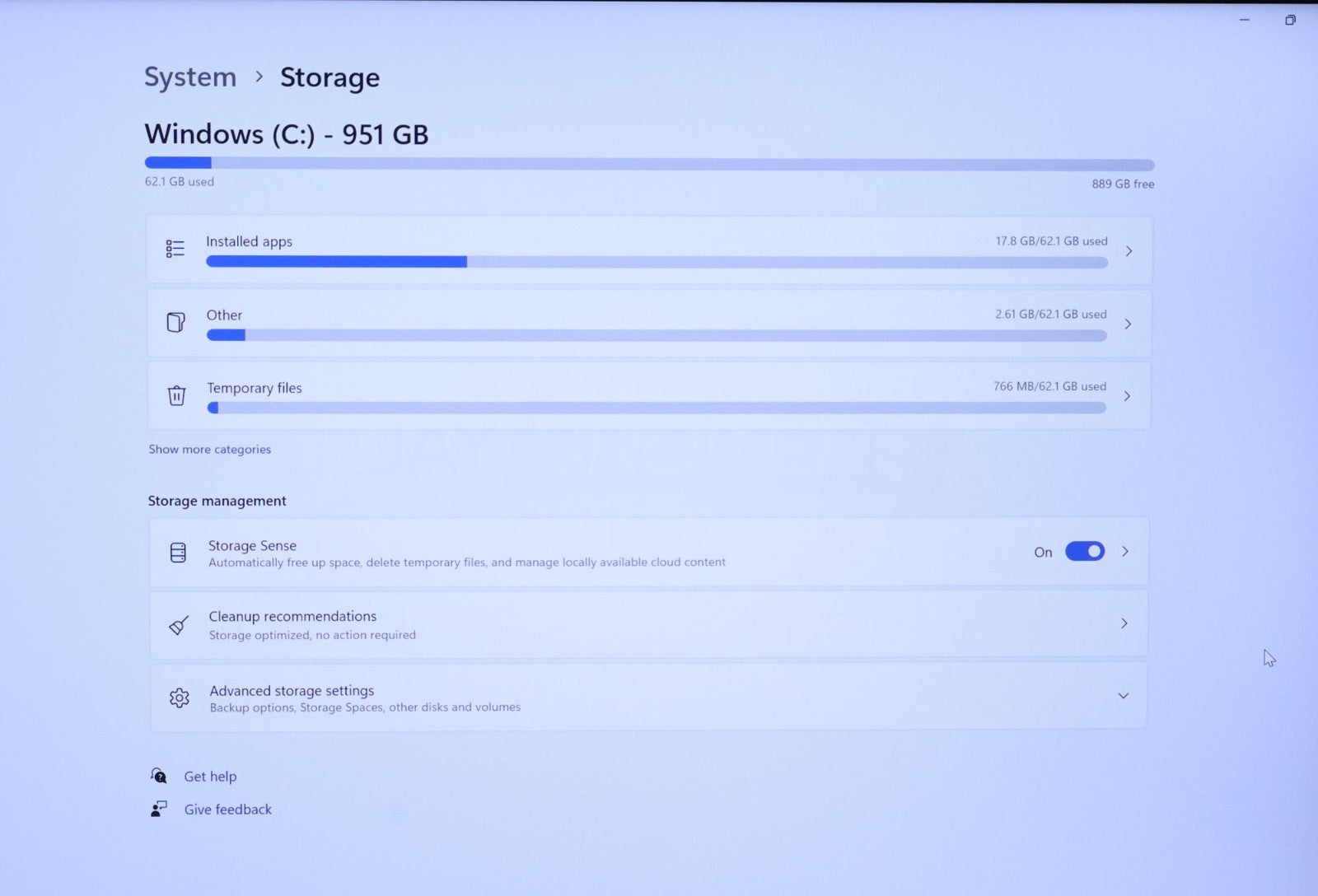The height and width of the screenshot is (896, 1318).
Task: Click the Installed apps list icon
Action: point(175,249)
